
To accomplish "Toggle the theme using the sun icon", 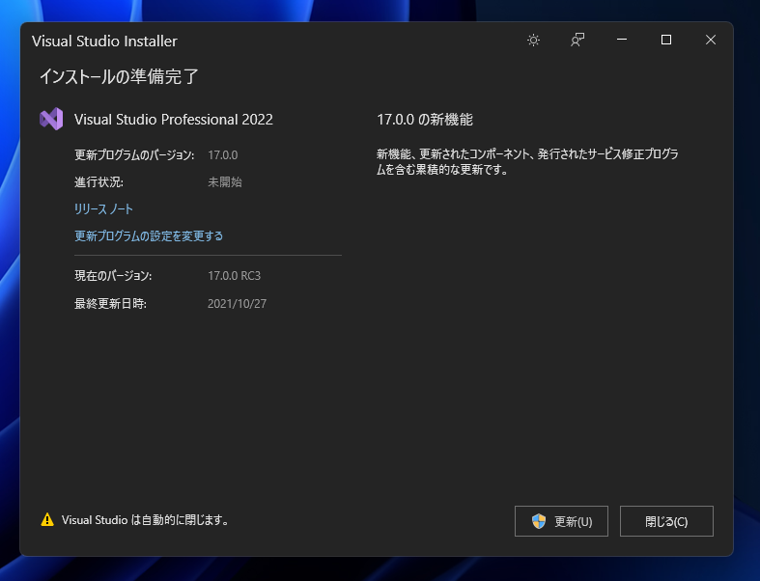I will (533, 40).
